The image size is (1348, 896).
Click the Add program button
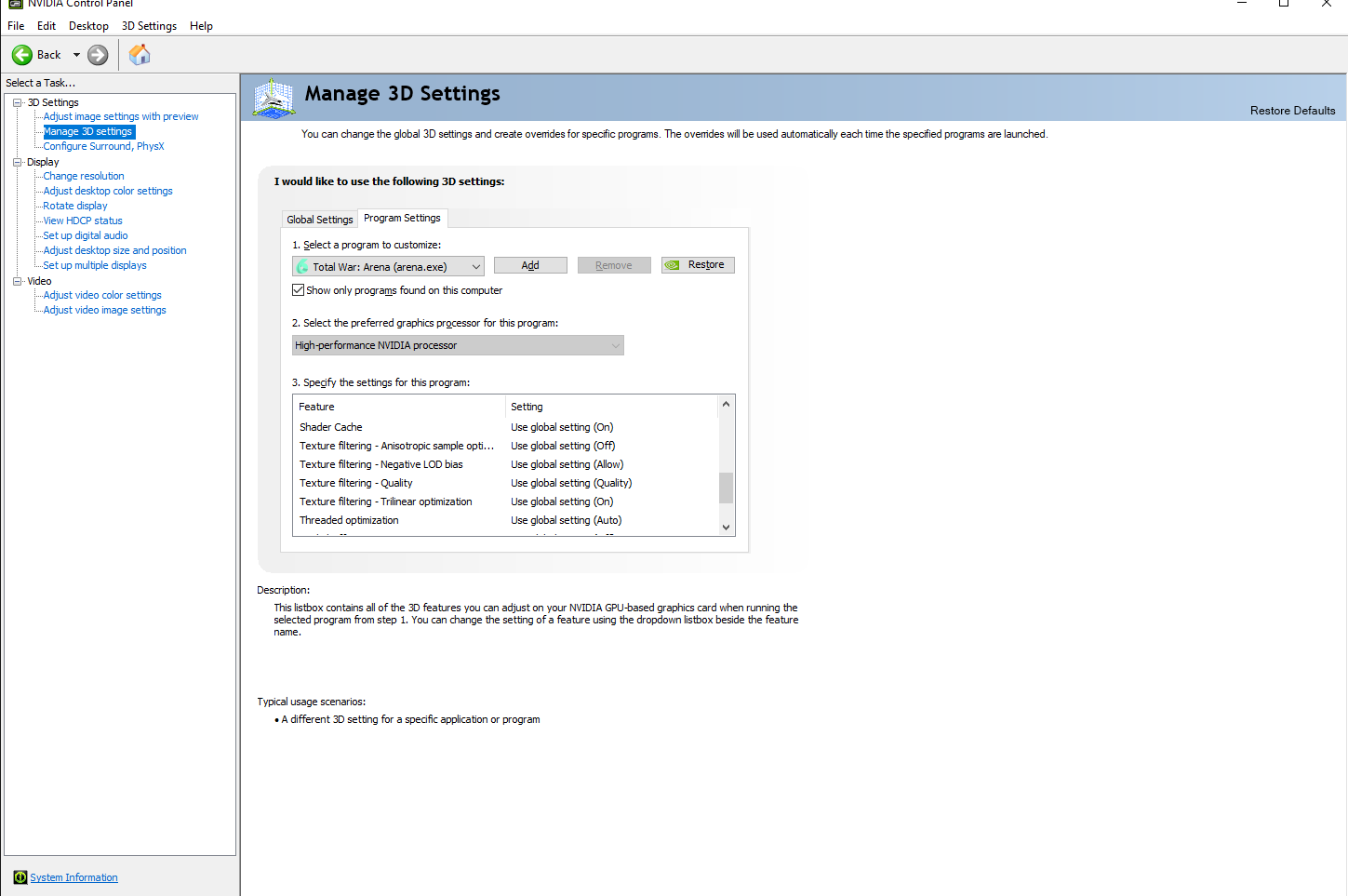(530, 265)
